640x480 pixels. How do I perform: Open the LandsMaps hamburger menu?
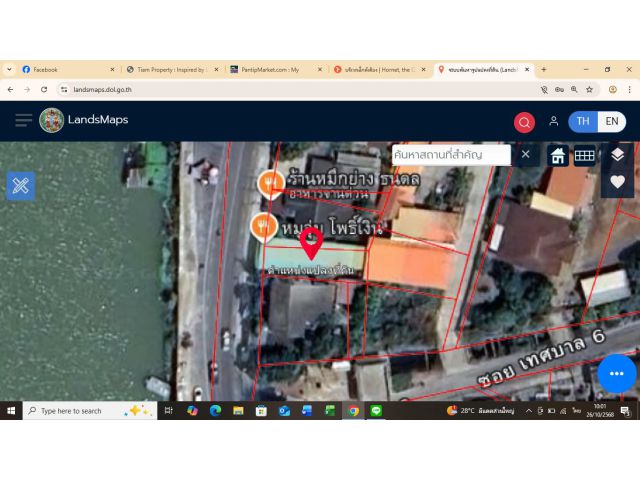coord(24,120)
